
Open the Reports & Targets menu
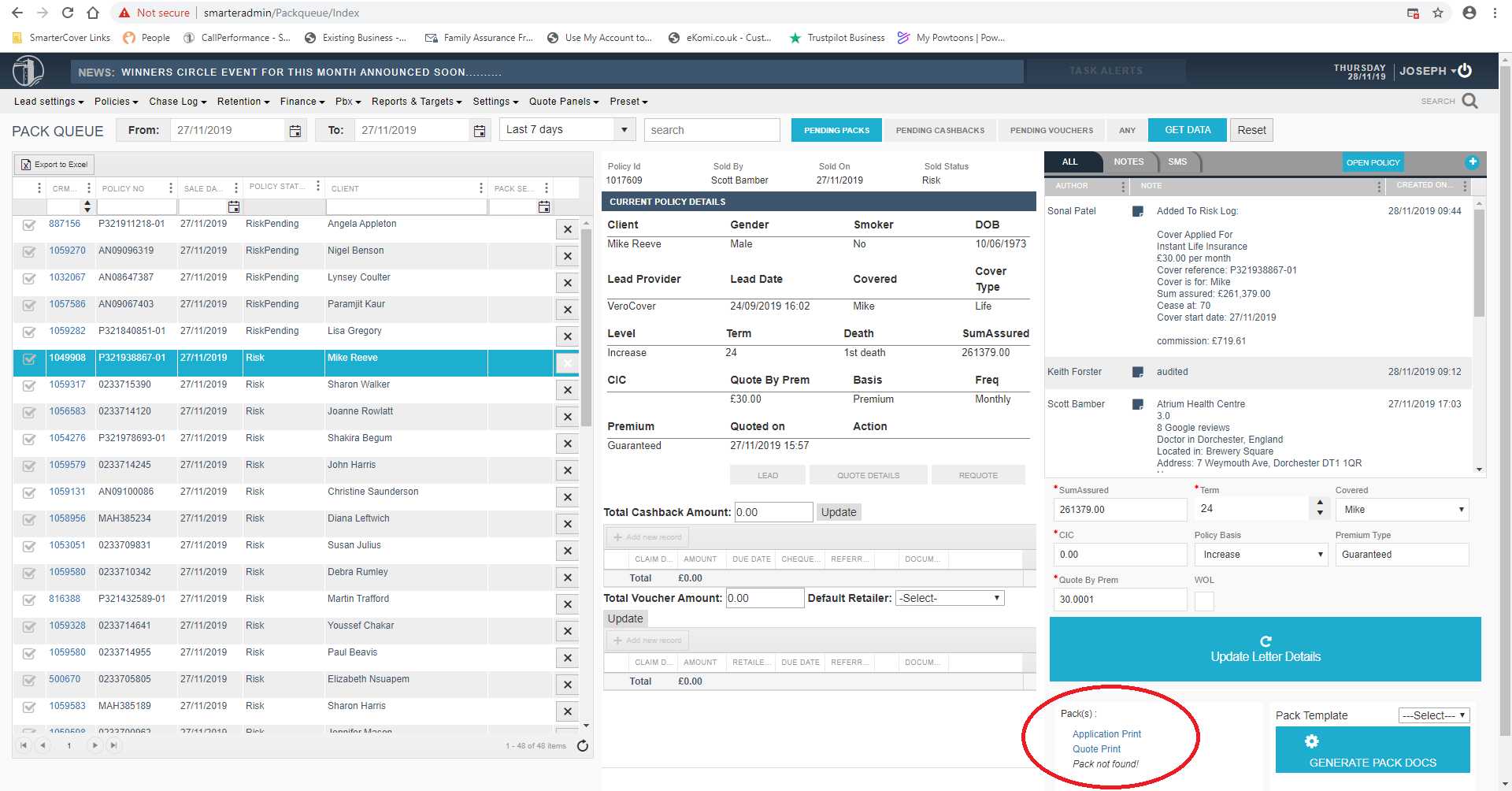[417, 102]
